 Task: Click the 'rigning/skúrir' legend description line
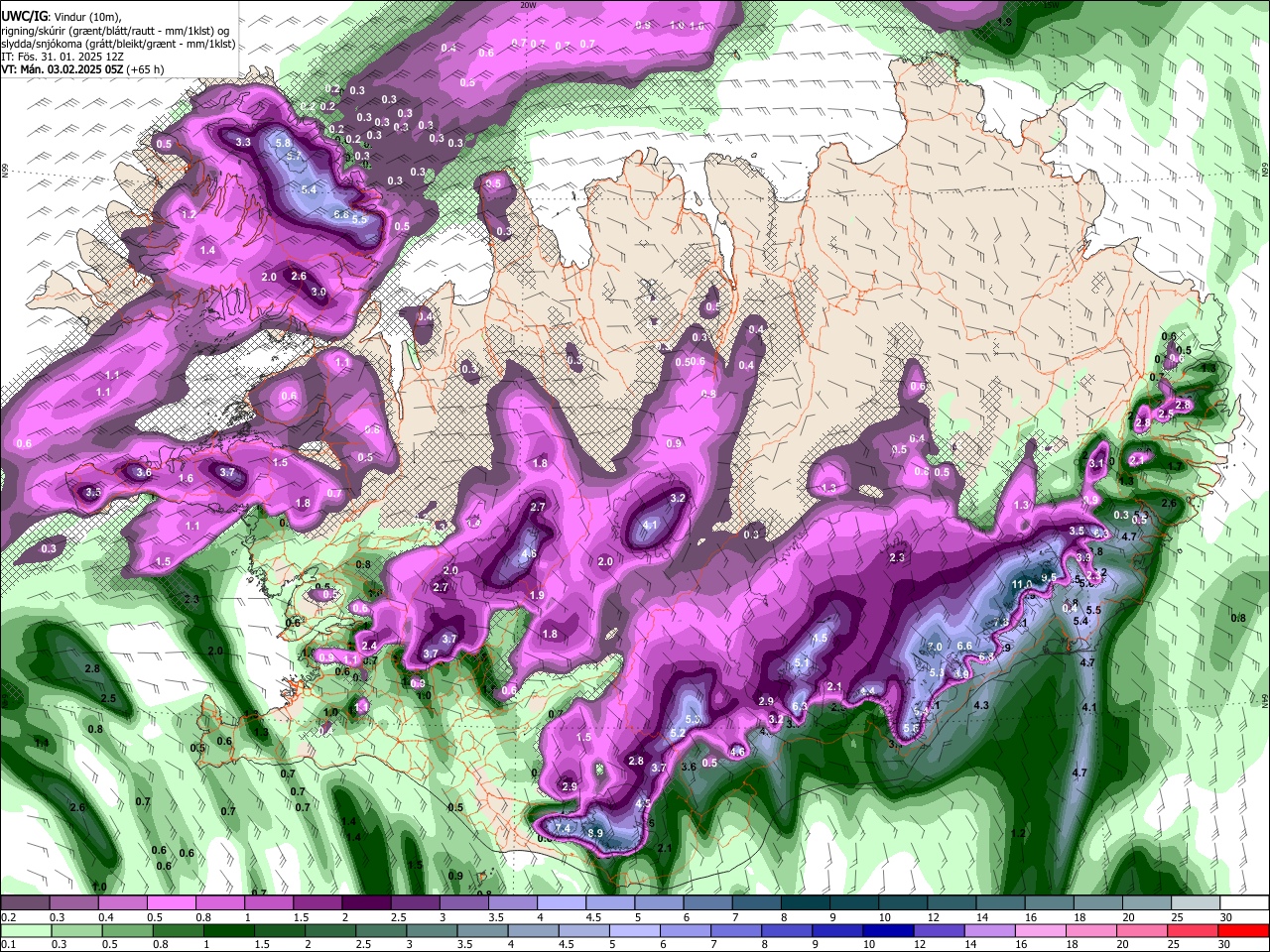(x=114, y=31)
